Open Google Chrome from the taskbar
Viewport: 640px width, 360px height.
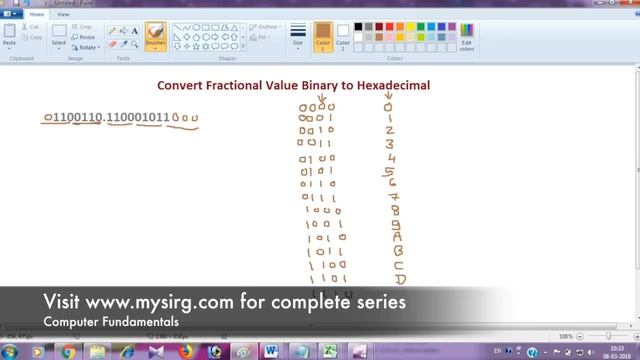pos(69,352)
